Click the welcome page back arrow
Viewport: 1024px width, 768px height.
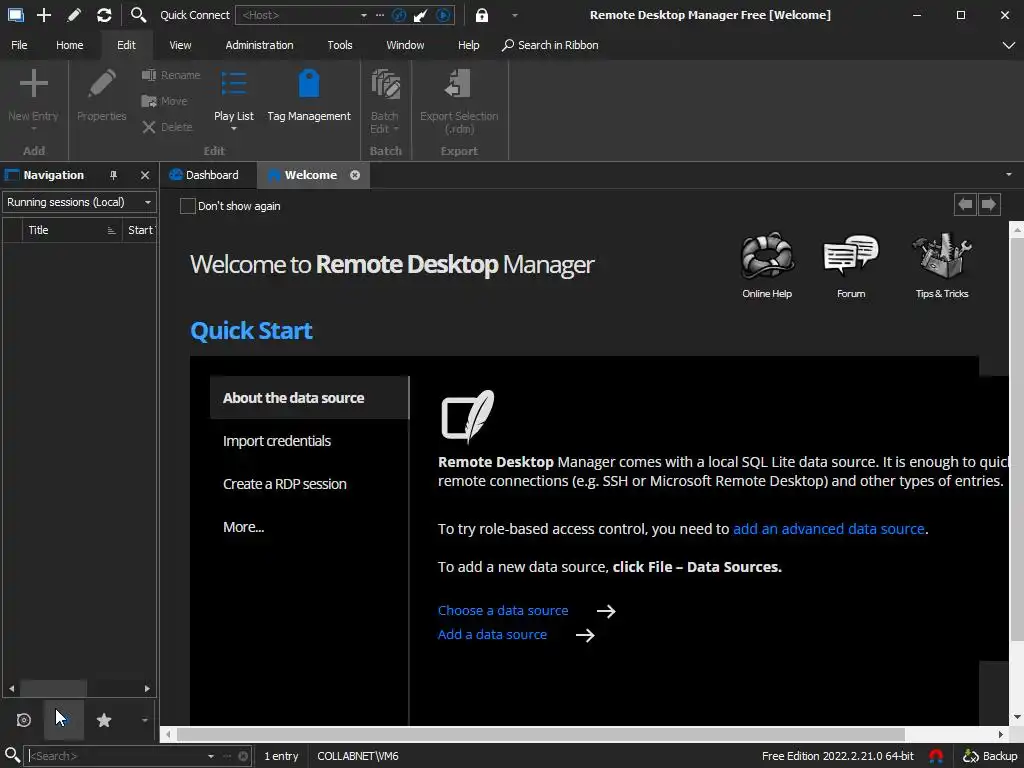965,204
